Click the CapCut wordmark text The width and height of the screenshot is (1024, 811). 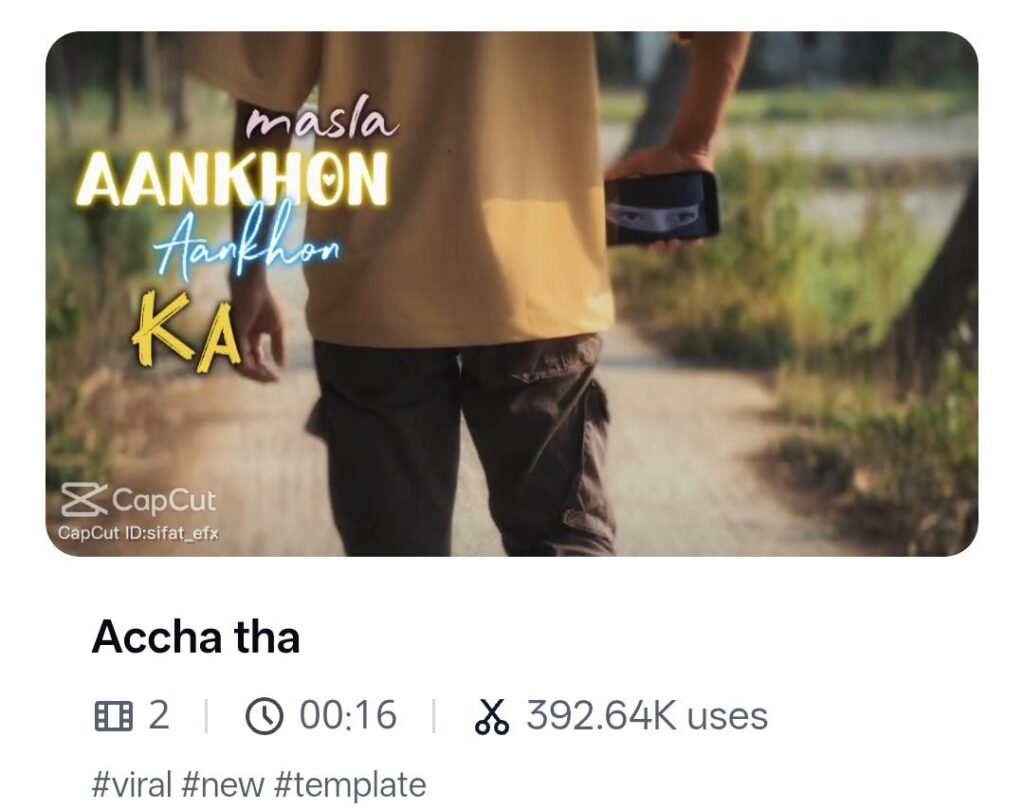tap(163, 501)
